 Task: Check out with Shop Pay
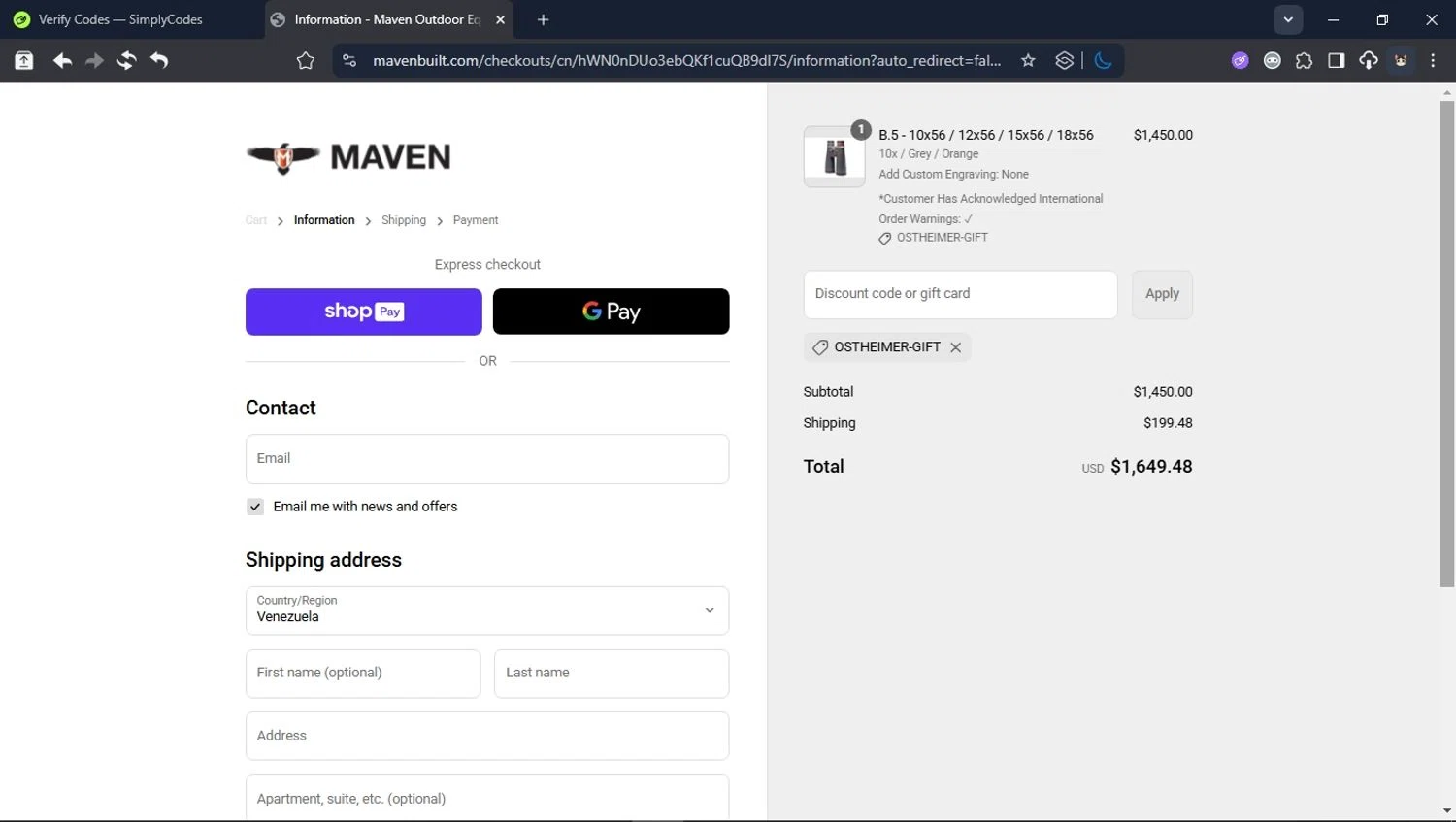tap(363, 312)
